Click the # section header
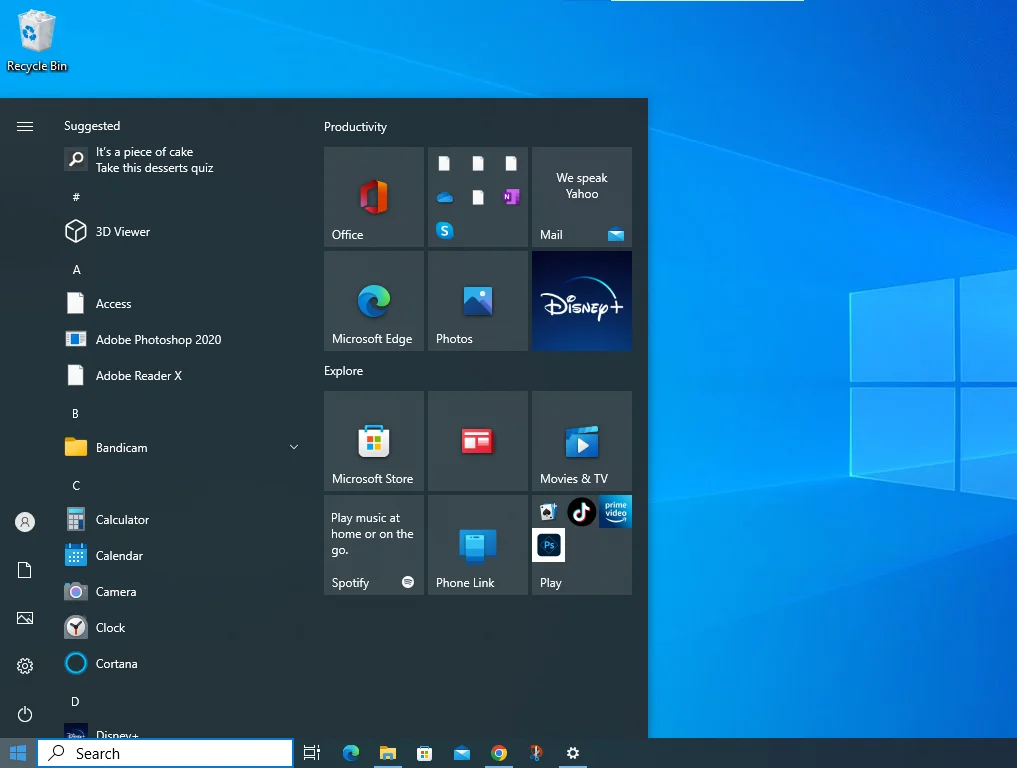 click(x=76, y=197)
